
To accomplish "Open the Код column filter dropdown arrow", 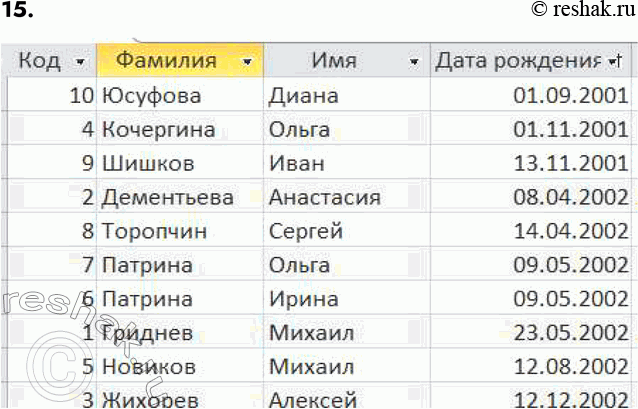I will click(x=81, y=62).
